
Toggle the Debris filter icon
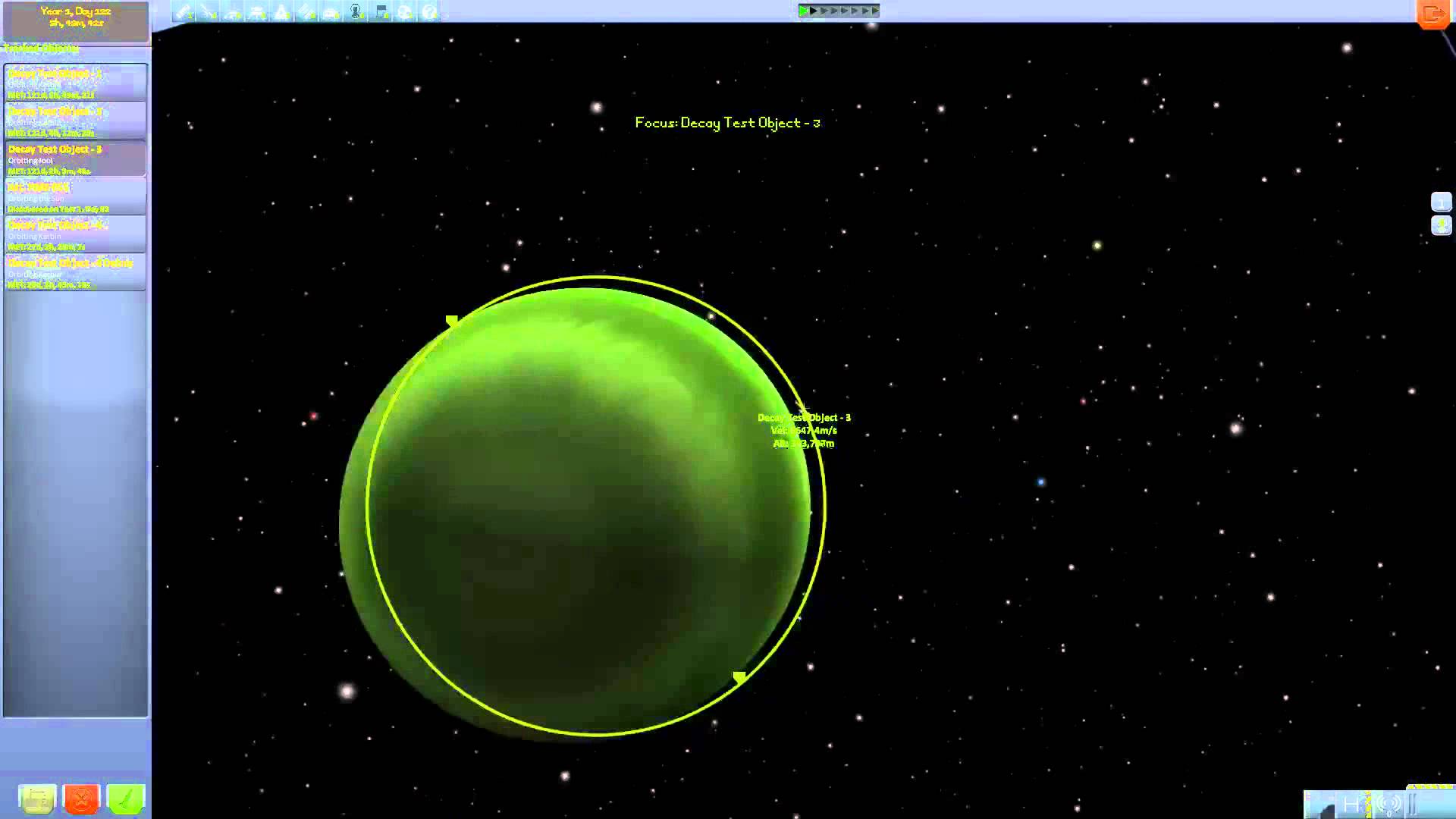(184, 12)
